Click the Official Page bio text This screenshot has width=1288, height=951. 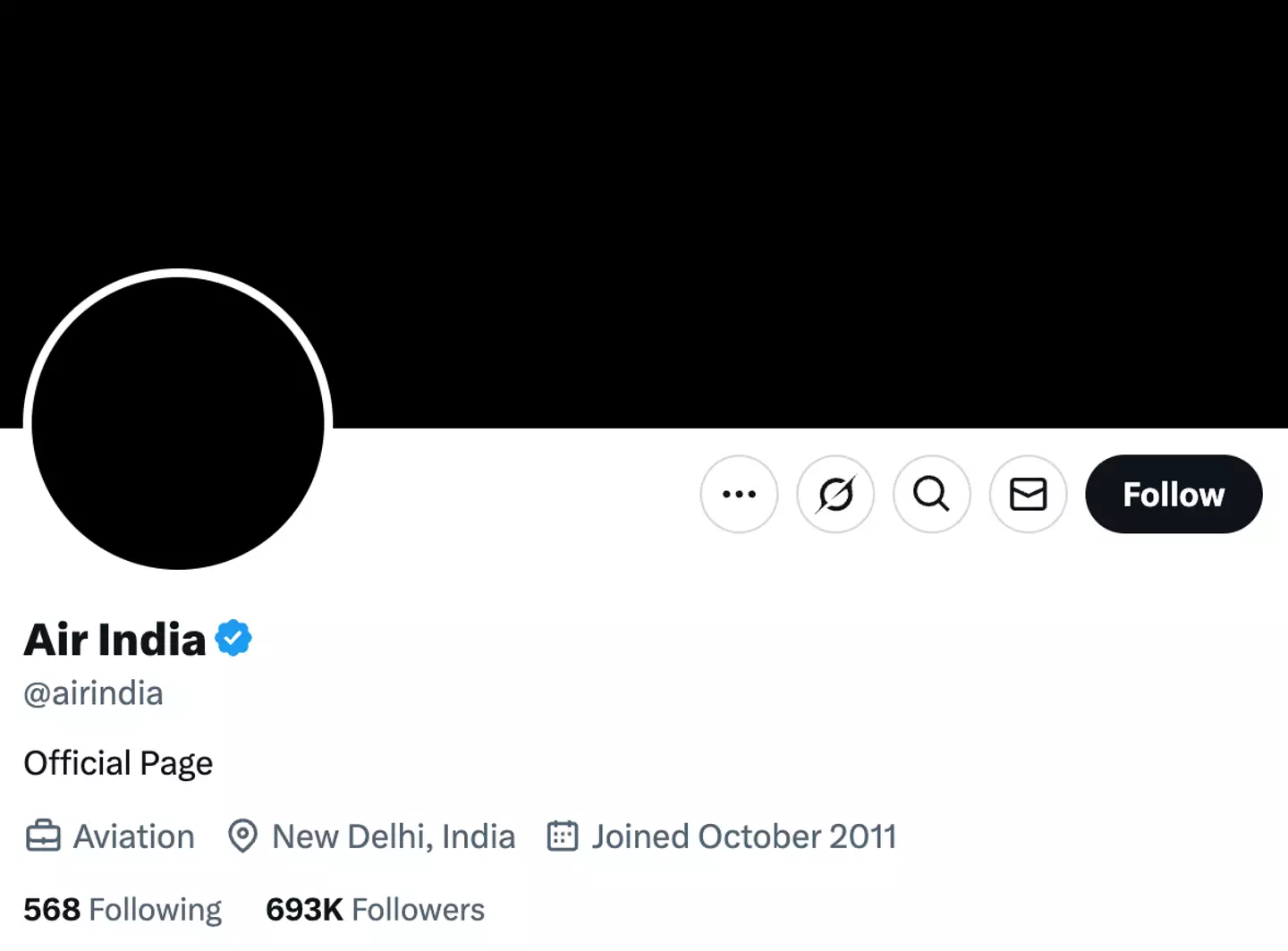(x=118, y=763)
